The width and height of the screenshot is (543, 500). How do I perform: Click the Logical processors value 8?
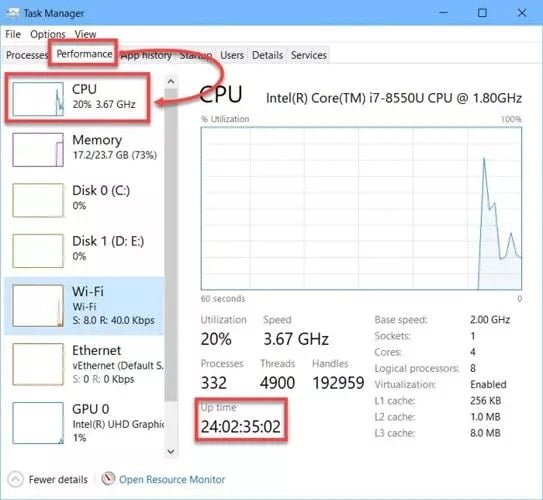[x=473, y=368]
